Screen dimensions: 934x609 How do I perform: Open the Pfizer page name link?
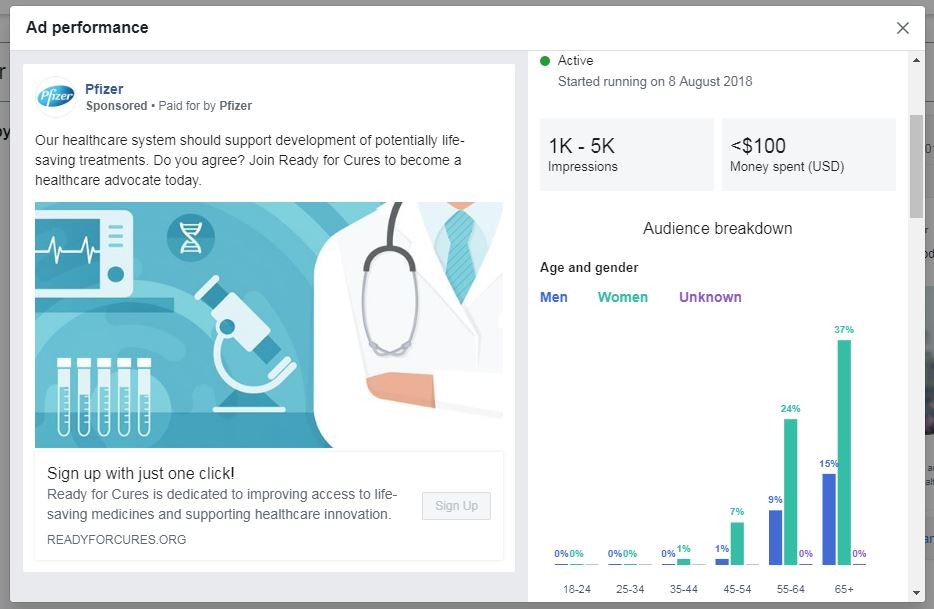[x=104, y=89]
